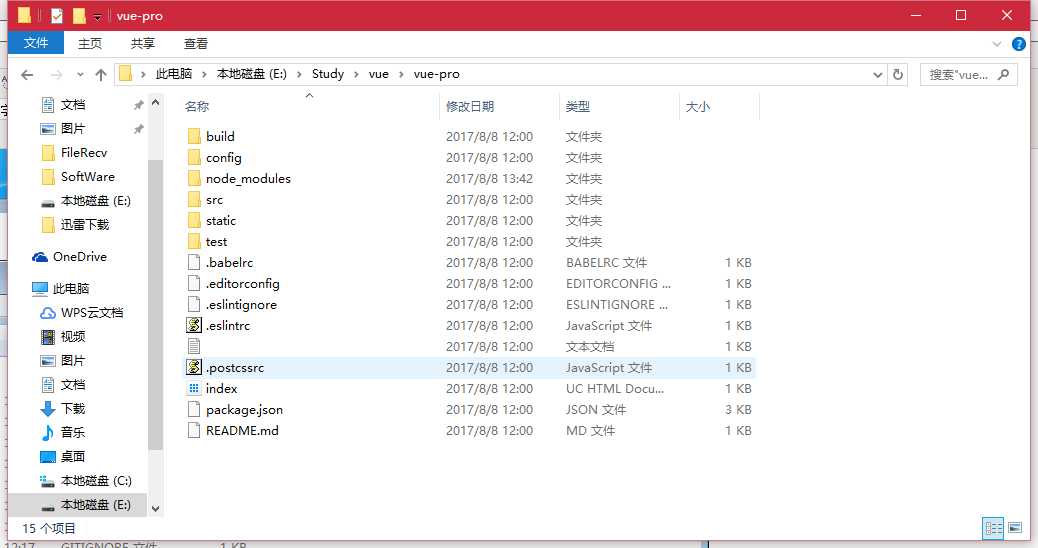Open the build folder icon
The height and width of the screenshot is (548, 1038).
(x=194, y=136)
